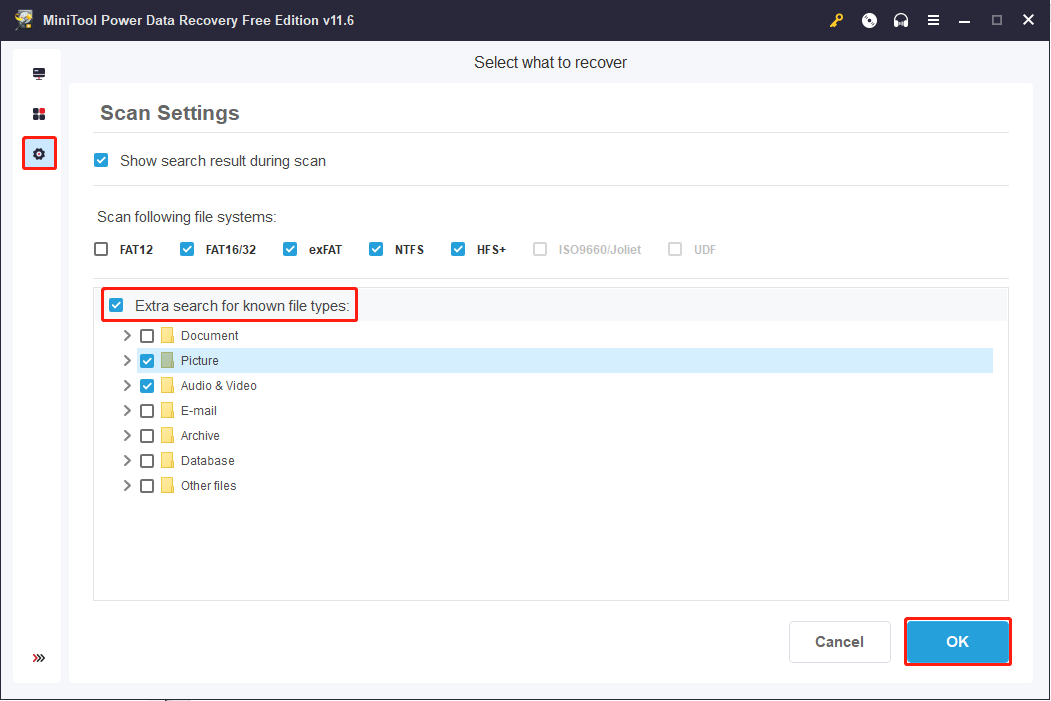Select the E-mail row label

point(198,410)
